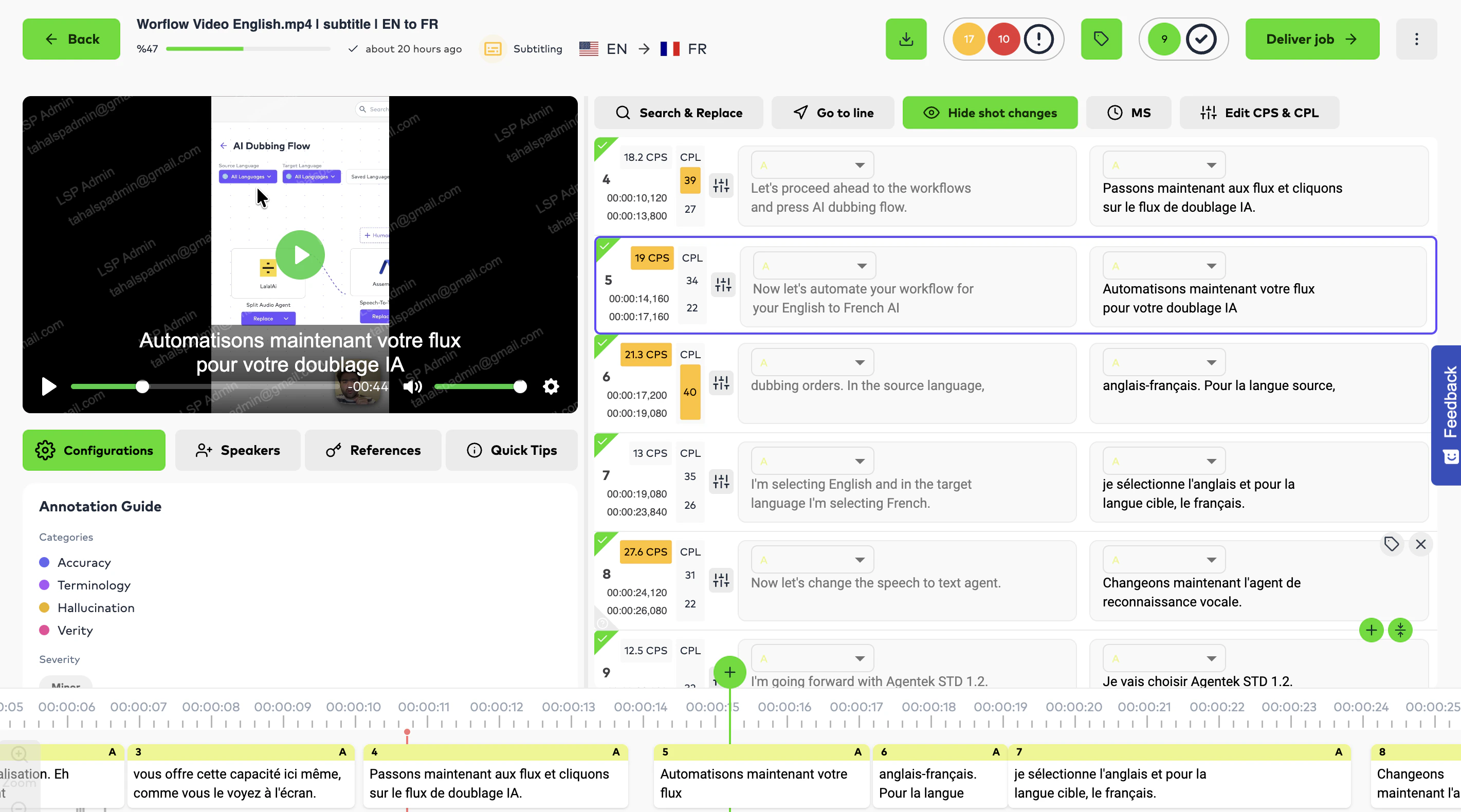Open CPS settings sliders icon for line 5
Viewport: 1461px width, 812px height.
723,285
